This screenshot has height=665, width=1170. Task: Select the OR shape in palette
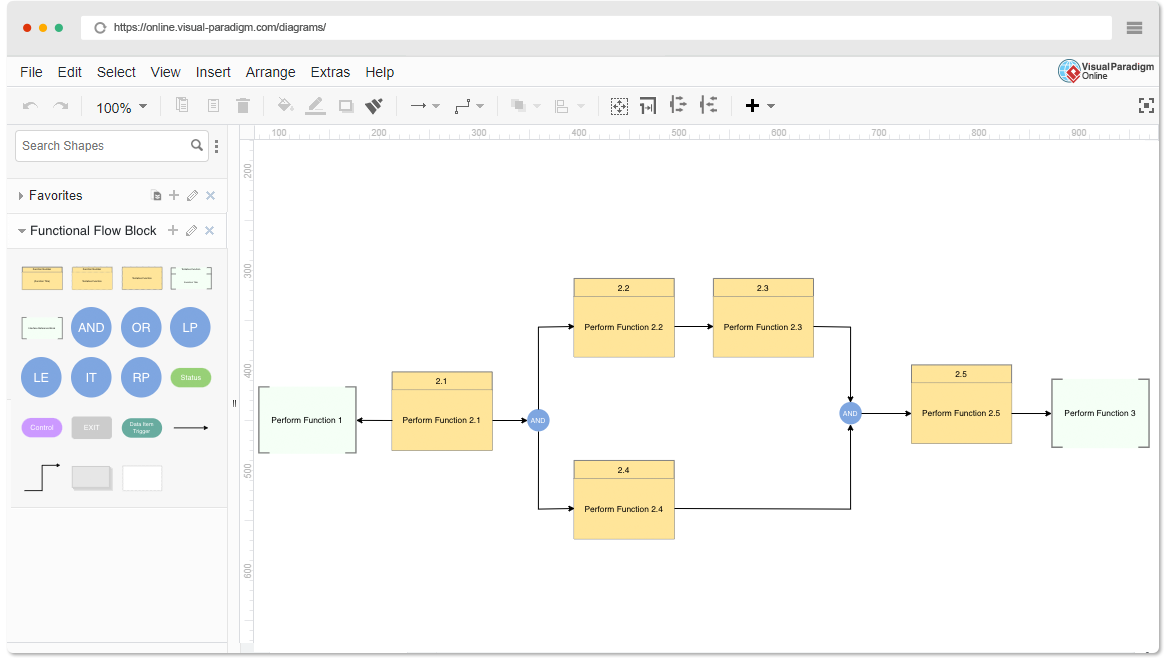[141, 327]
